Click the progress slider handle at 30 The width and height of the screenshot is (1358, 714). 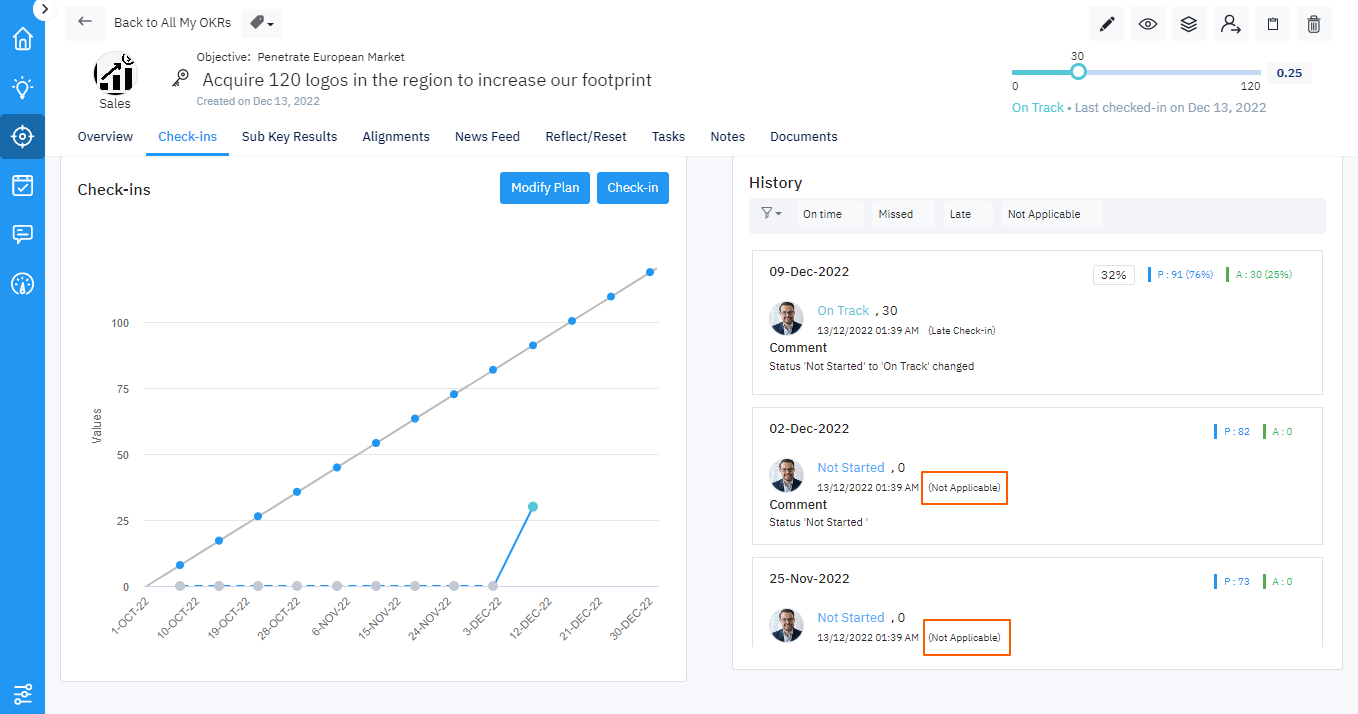click(x=1078, y=72)
